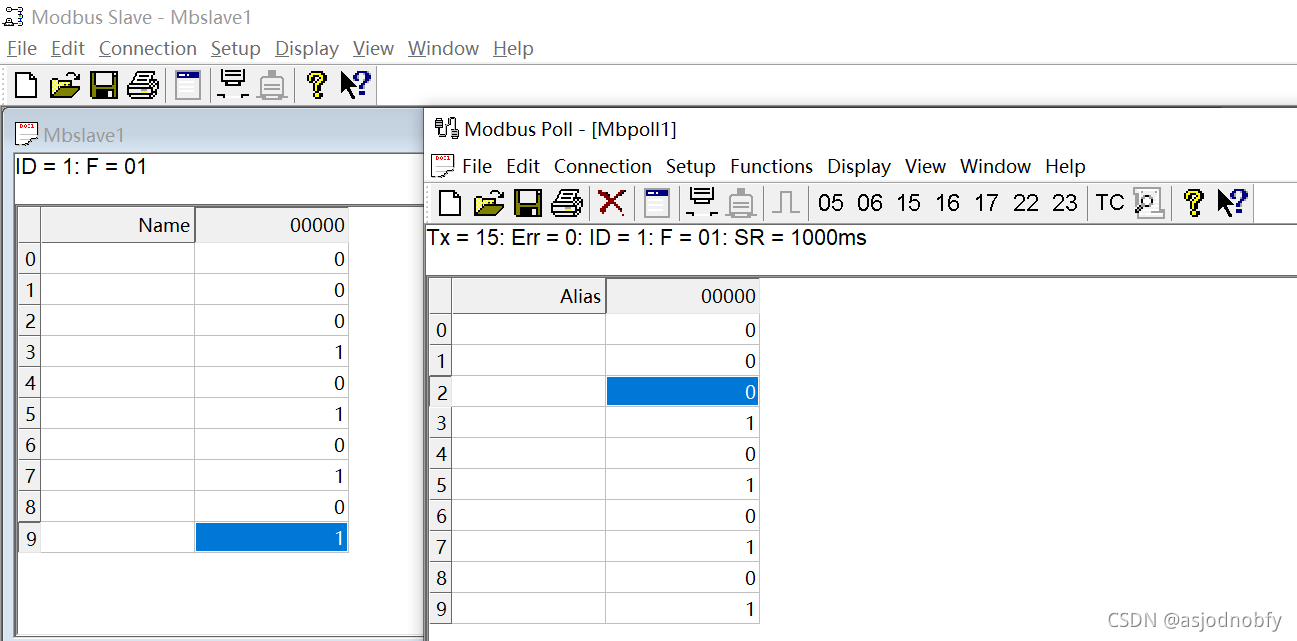The height and width of the screenshot is (641, 1297).
Task: Click red X delete icon in Modbus Poll toolbar
Action: point(611,203)
